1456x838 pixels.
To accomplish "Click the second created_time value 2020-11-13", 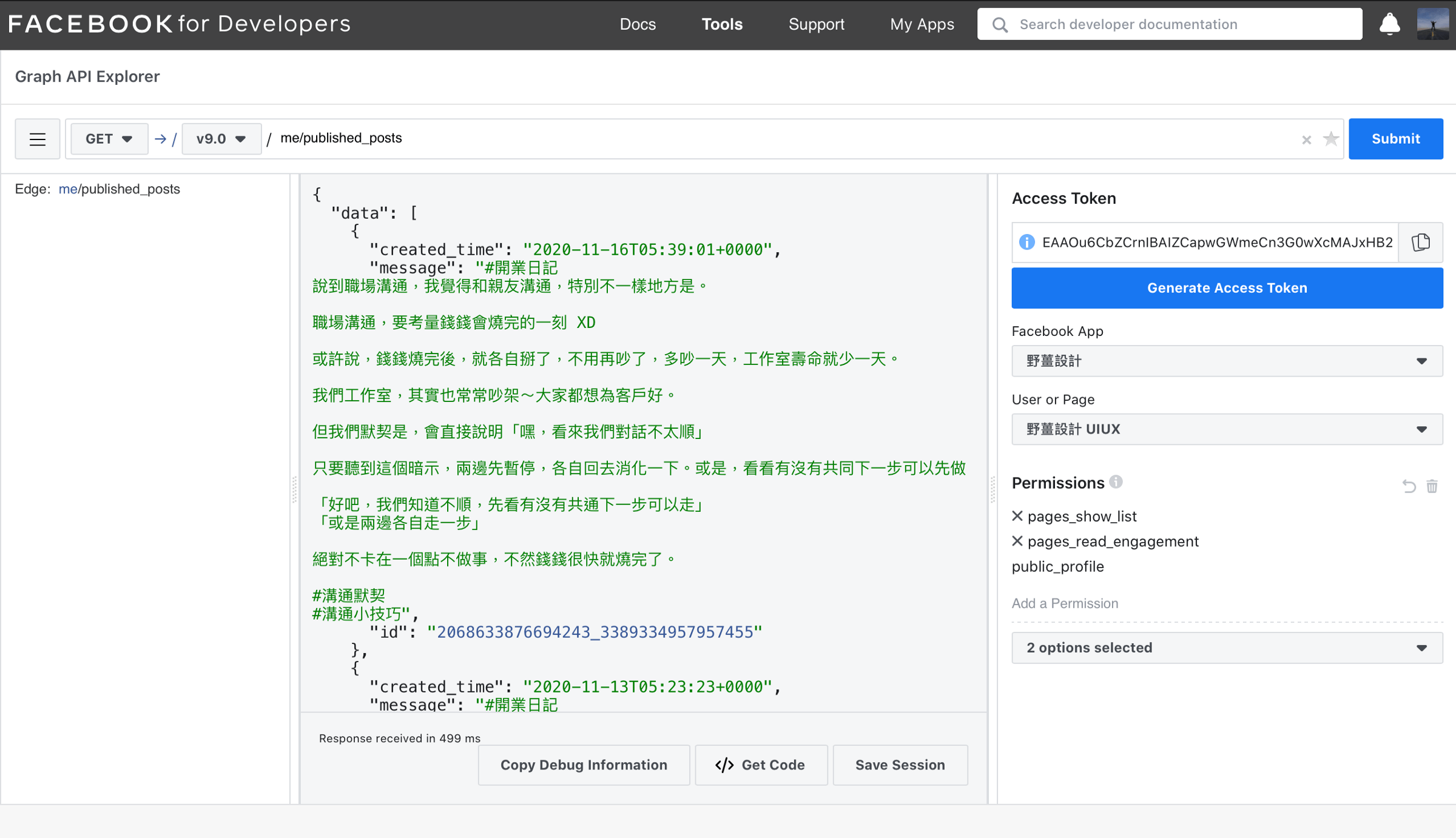I will [647, 686].
